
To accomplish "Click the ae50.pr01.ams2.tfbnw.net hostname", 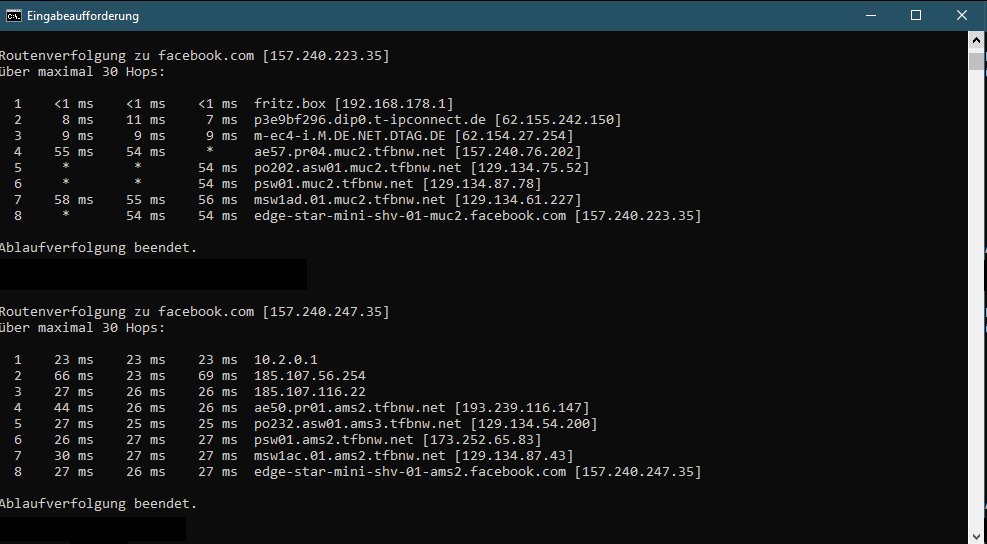I will click(350, 408).
